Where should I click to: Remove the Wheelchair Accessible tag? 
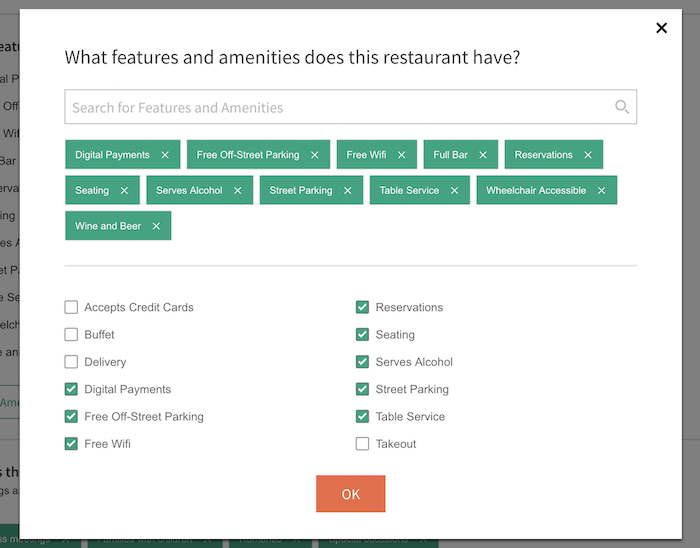coord(601,191)
